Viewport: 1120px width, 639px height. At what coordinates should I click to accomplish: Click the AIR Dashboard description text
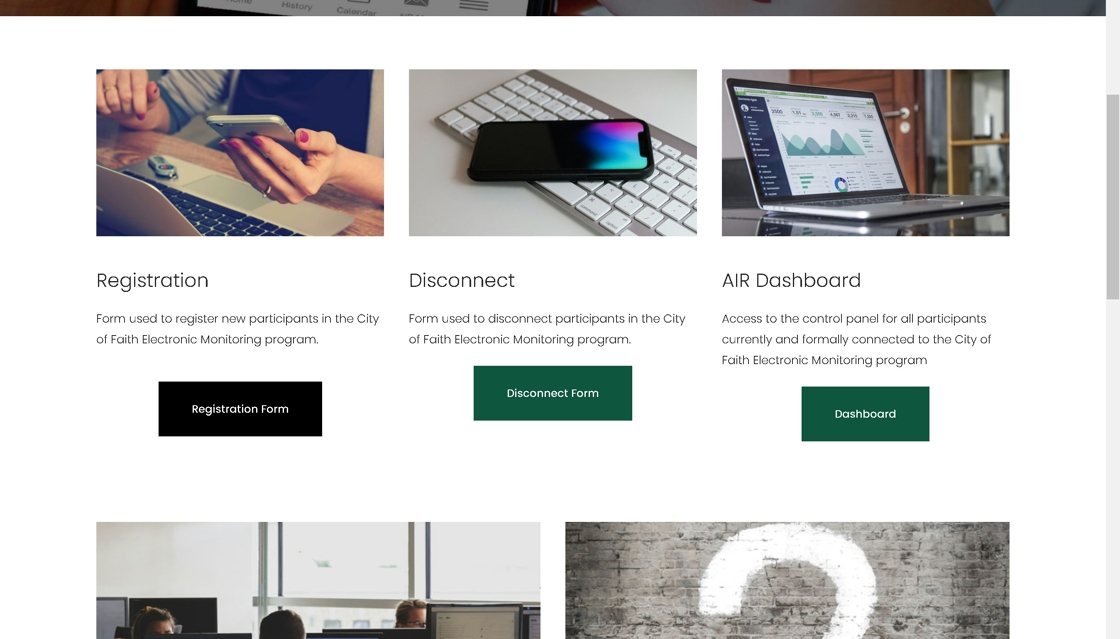(856, 339)
